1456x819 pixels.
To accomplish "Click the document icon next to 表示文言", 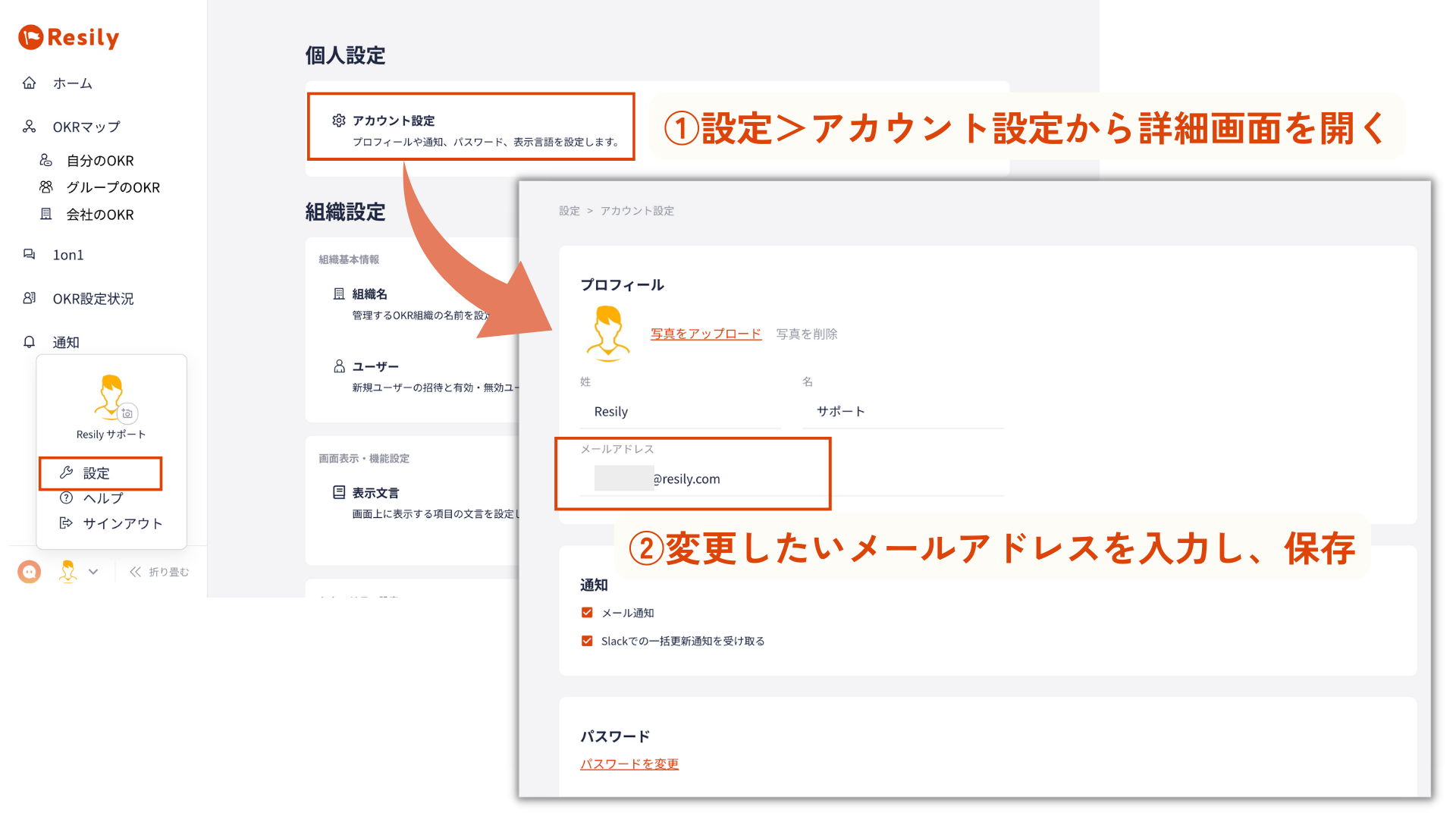I will coord(339,493).
